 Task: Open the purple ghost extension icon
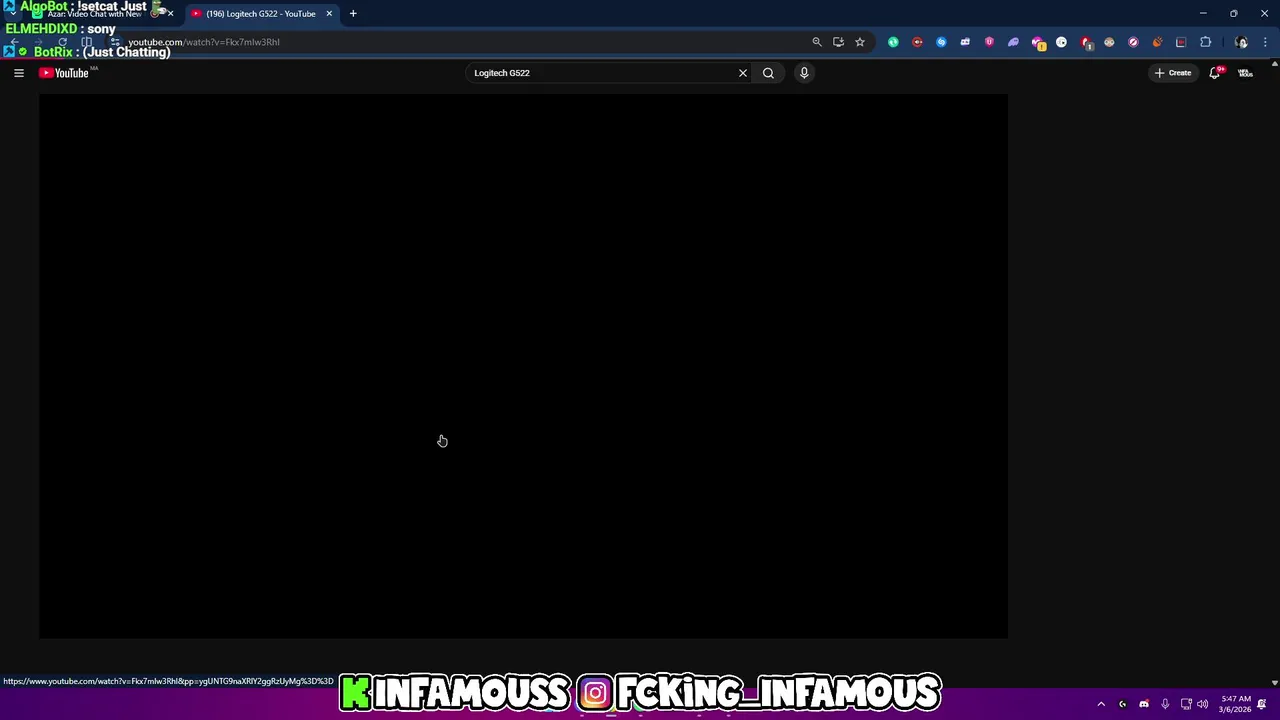[1013, 42]
